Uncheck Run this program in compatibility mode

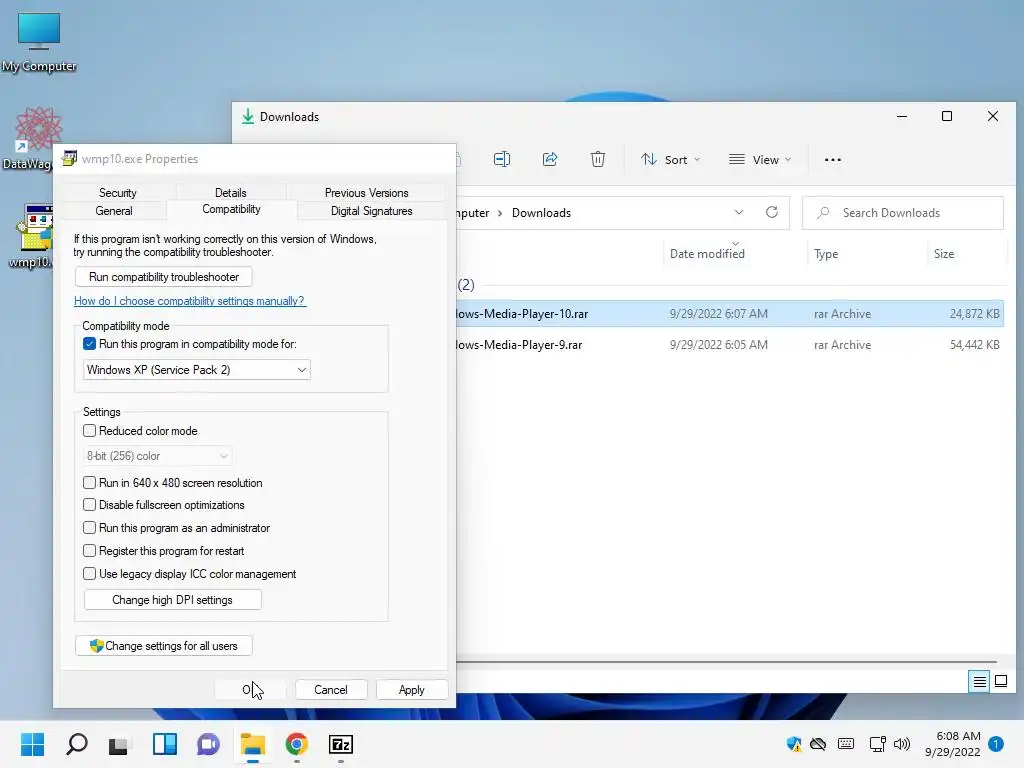(89, 344)
